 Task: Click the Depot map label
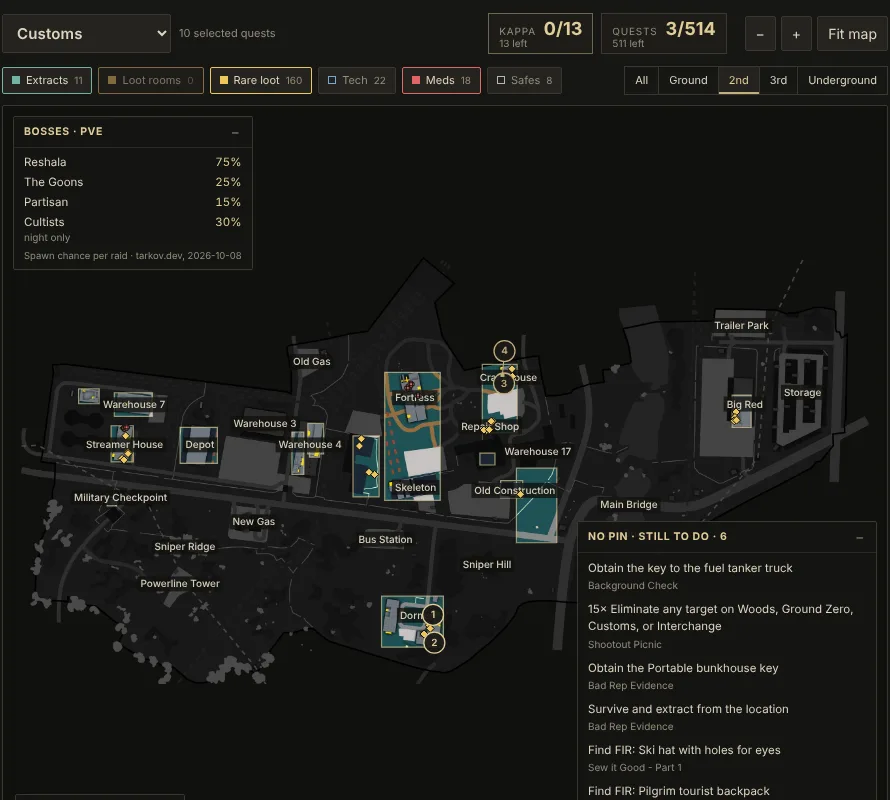tap(200, 445)
